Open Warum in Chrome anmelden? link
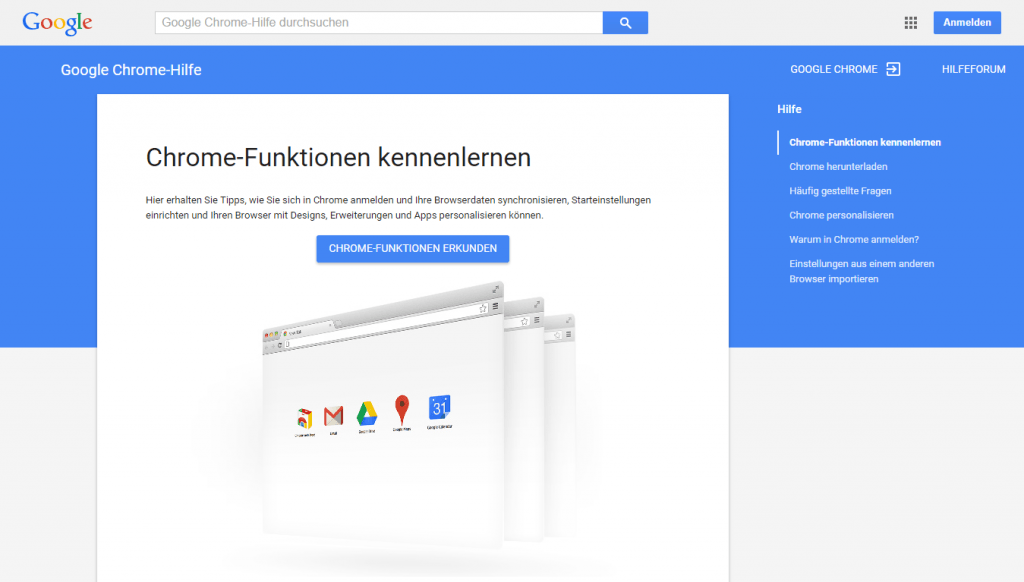The width and height of the screenshot is (1024, 582). tap(853, 239)
